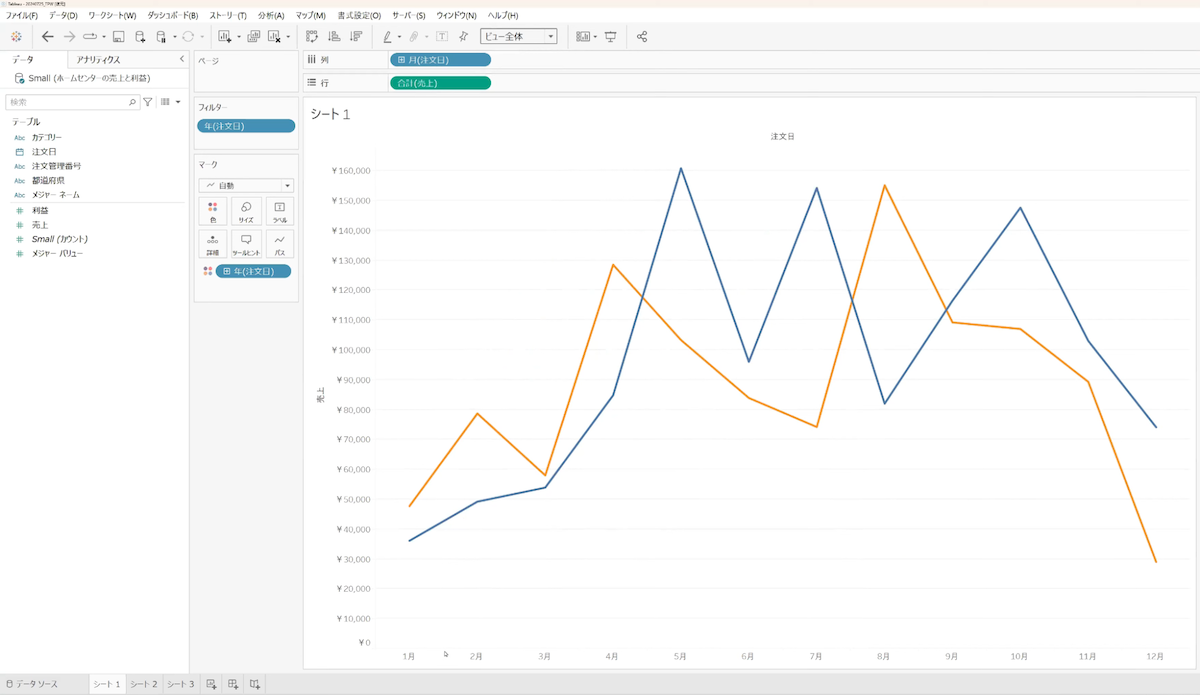This screenshot has height=695, width=1200.
Task: Click the swap rows and columns icon
Action: click(312, 36)
